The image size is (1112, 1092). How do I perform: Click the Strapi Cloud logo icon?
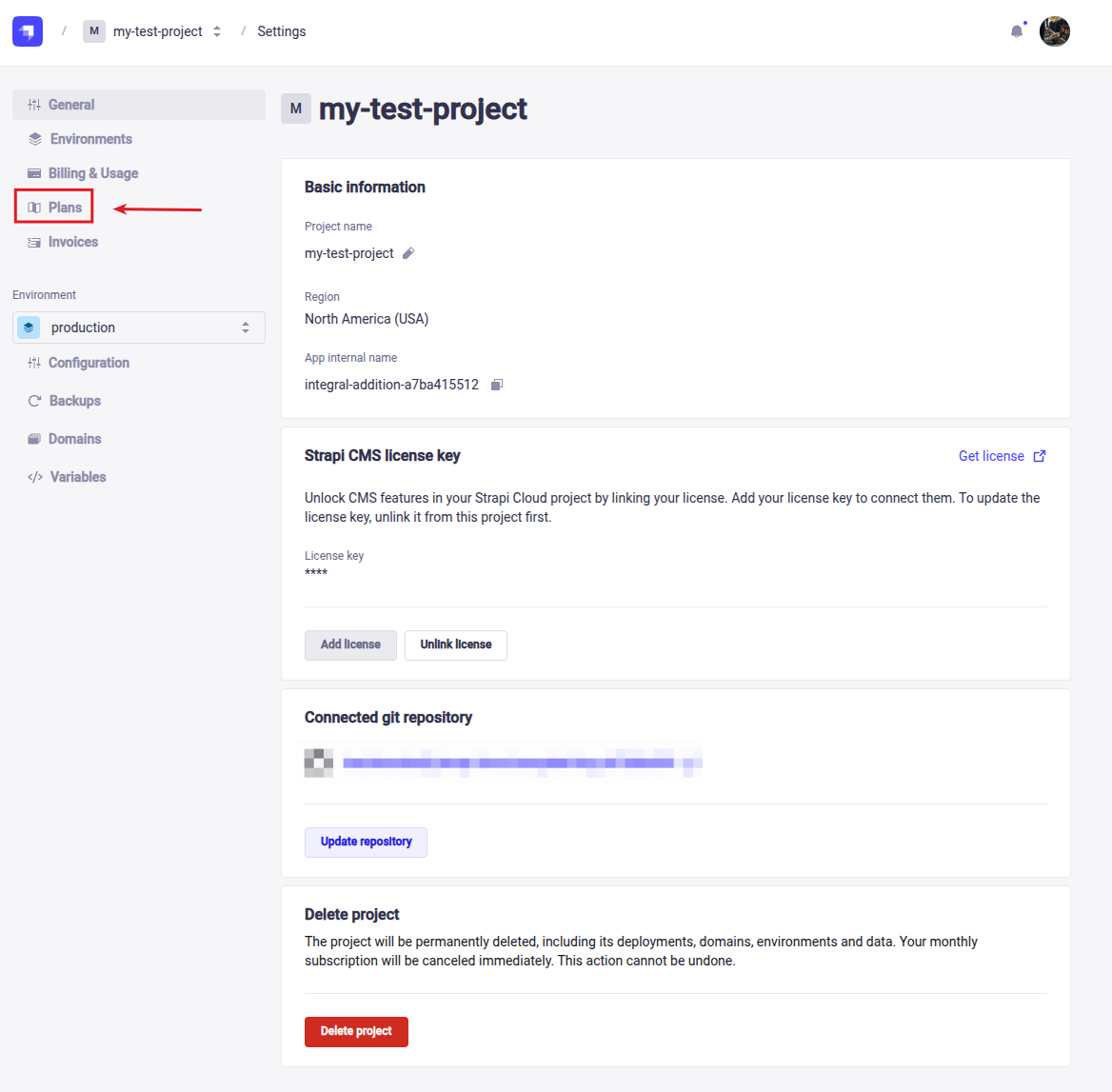(28, 31)
